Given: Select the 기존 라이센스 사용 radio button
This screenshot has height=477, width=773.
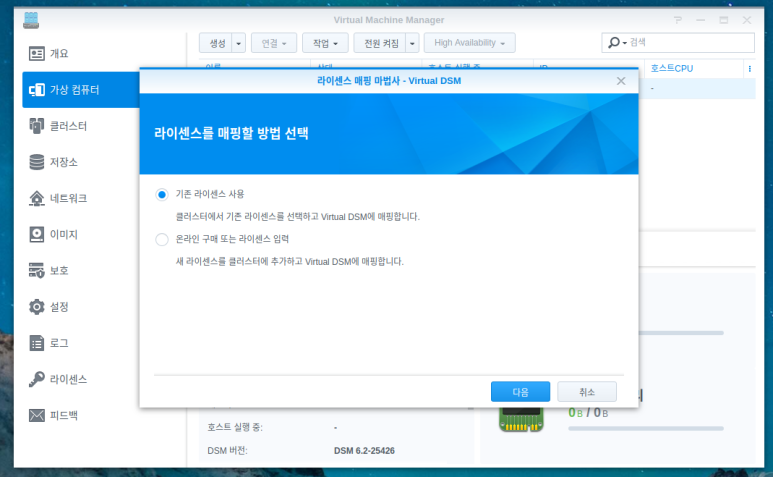Looking at the screenshot, I should [x=162, y=195].
